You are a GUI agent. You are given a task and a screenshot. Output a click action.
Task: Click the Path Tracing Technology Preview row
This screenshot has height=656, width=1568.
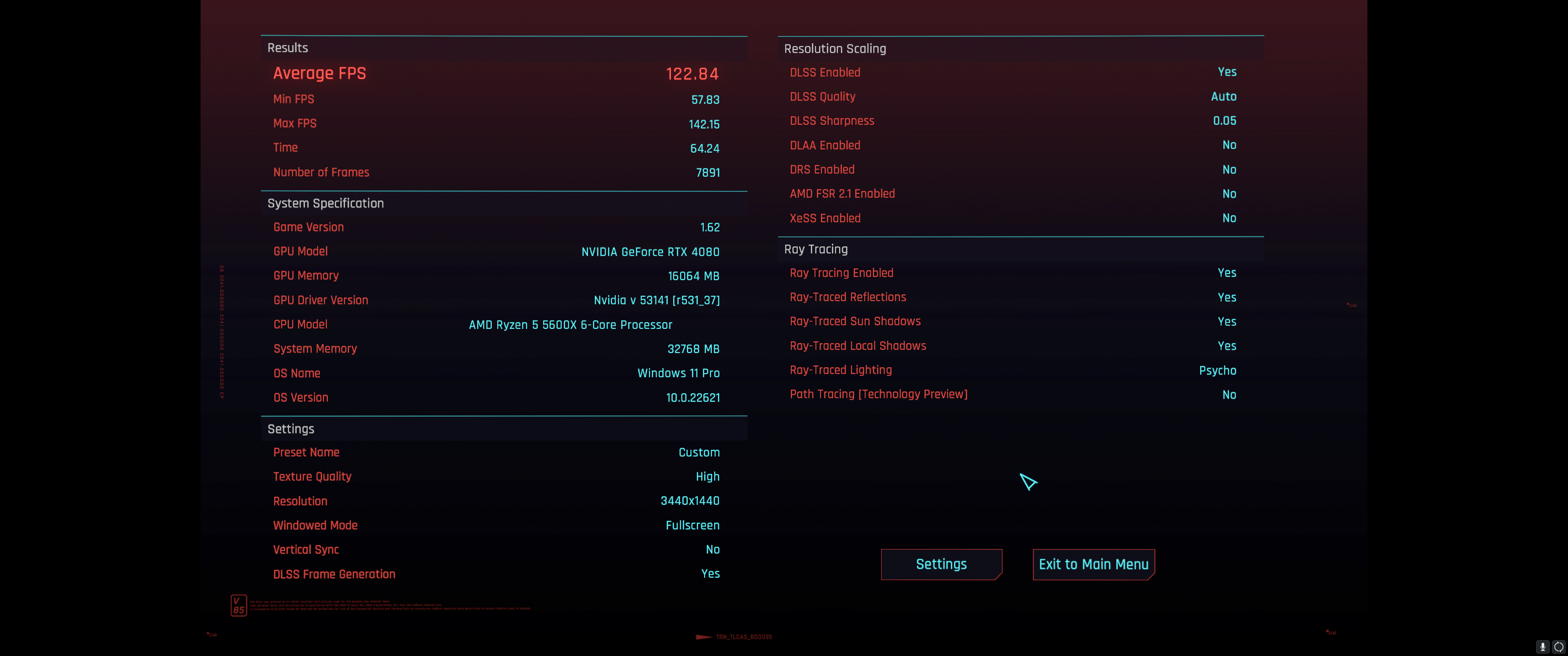point(878,395)
